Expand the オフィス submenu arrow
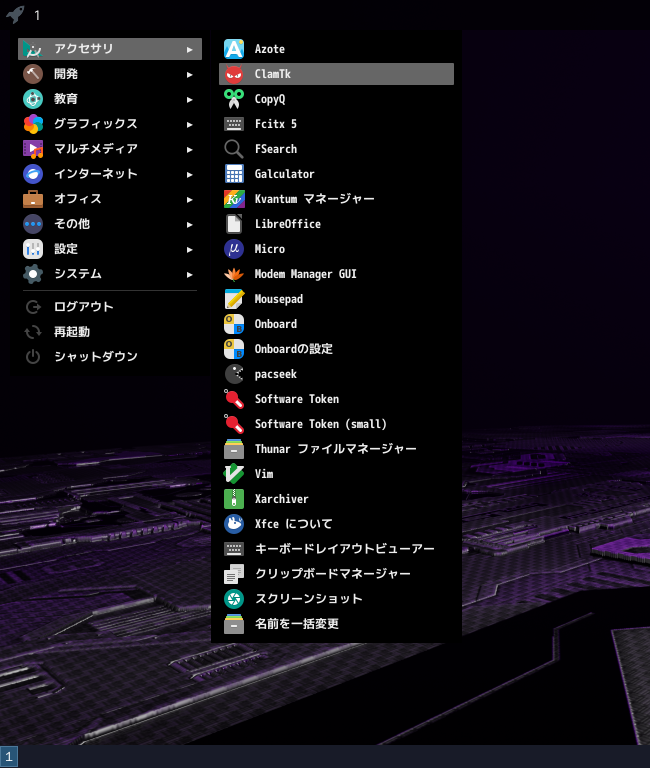650x768 pixels. pos(190,199)
